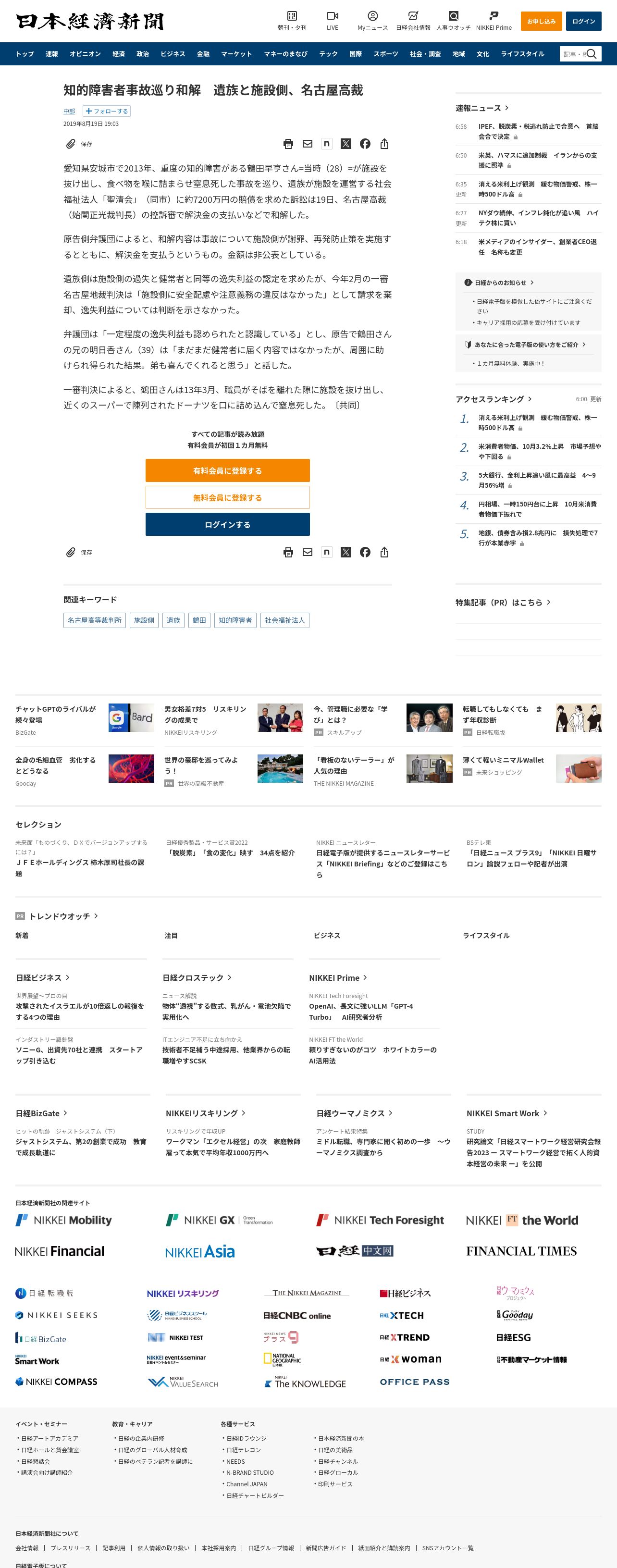
Task: Save article with top paperclip icon
Action: [x=71, y=144]
